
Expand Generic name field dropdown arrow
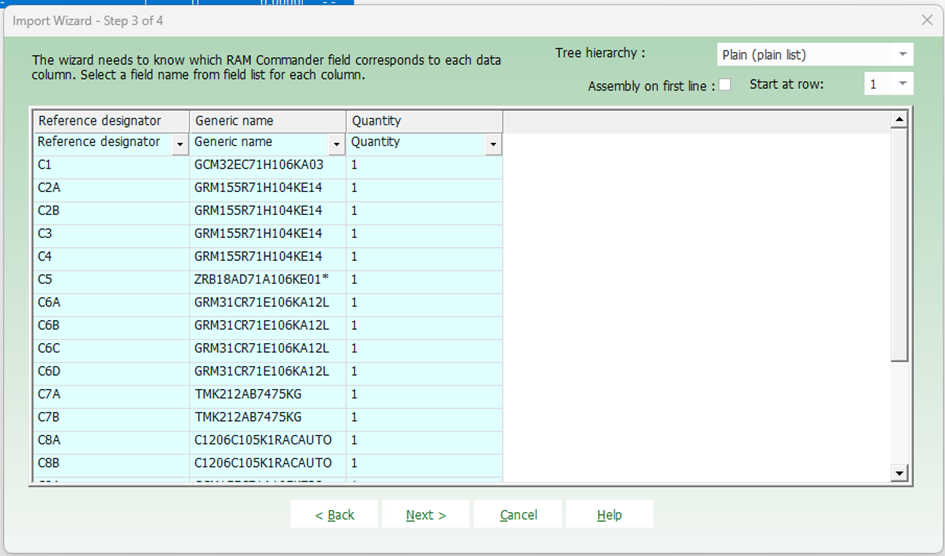pos(336,145)
